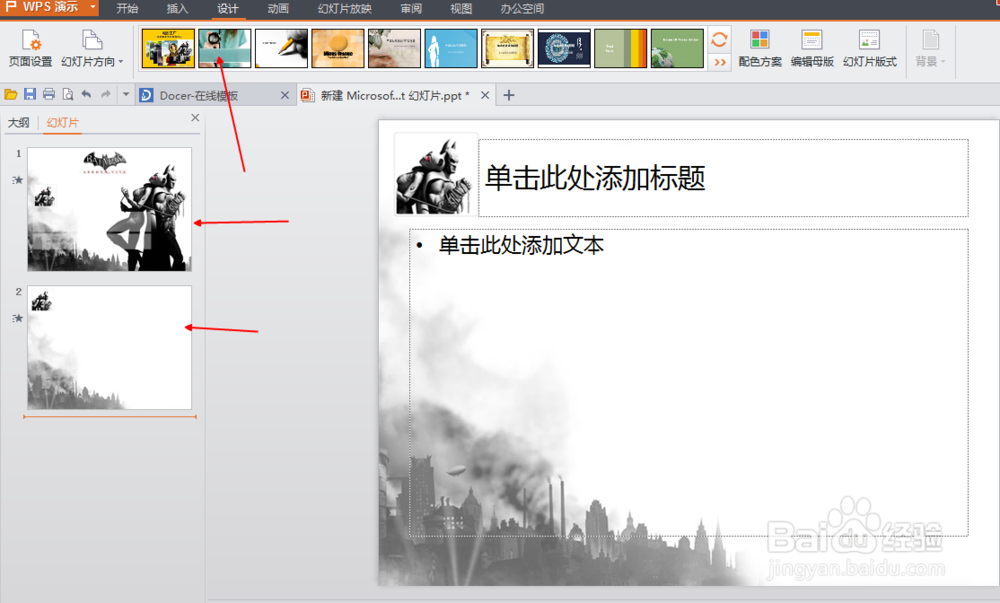Close the slide thumbnail panel

(195, 117)
